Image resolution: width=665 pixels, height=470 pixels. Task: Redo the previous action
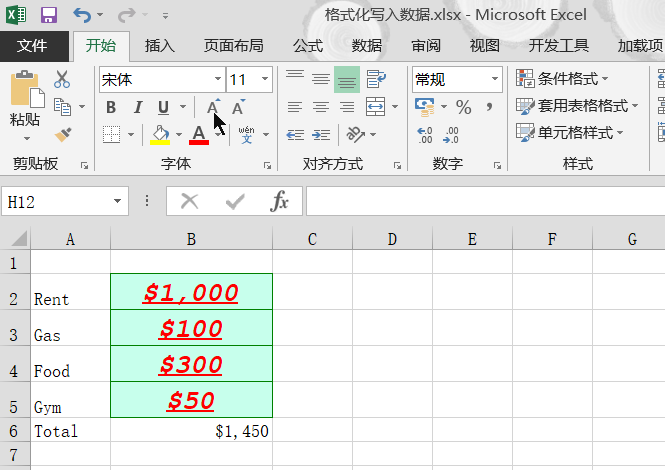tap(126, 15)
